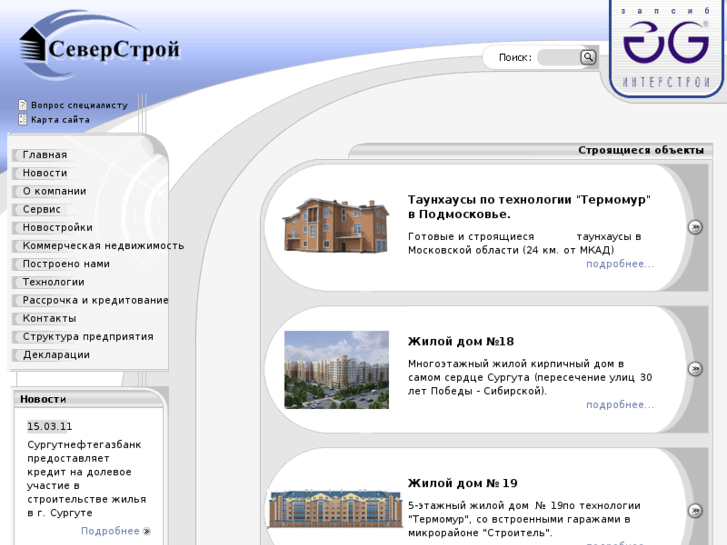Click the round arrow beside the Таунхаусы card
The height and width of the screenshot is (545, 727).
(695, 227)
